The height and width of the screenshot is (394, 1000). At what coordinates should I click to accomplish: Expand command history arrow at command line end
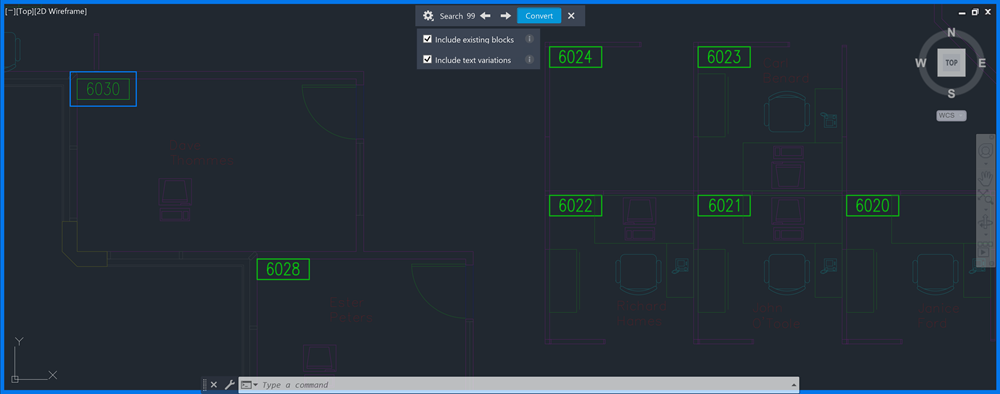[x=793, y=385]
